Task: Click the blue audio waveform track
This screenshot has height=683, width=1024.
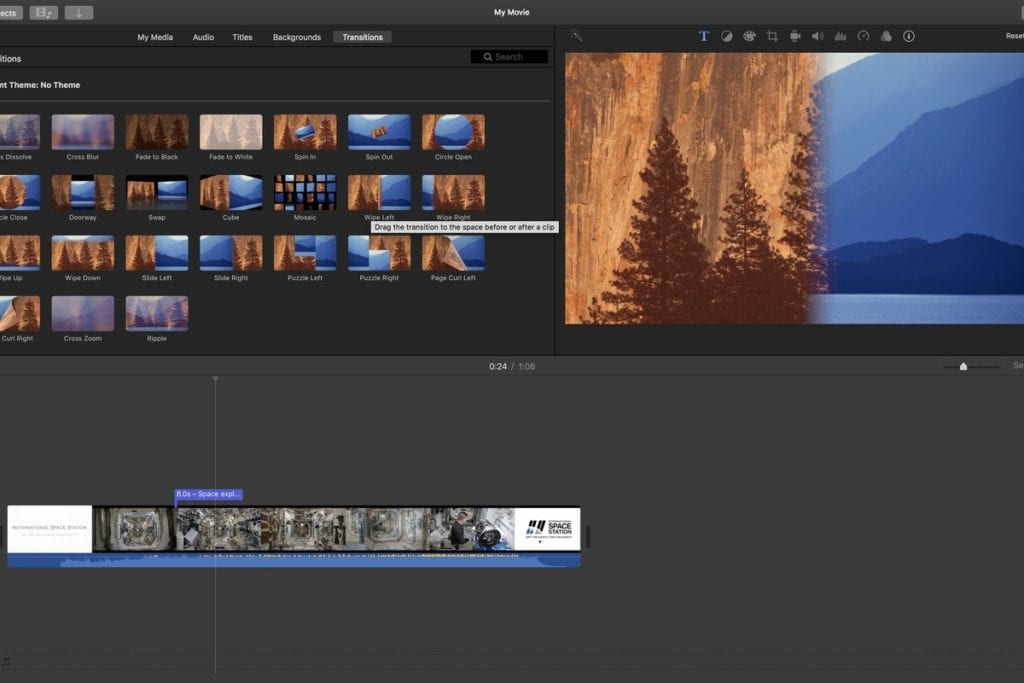Action: [x=294, y=560]
